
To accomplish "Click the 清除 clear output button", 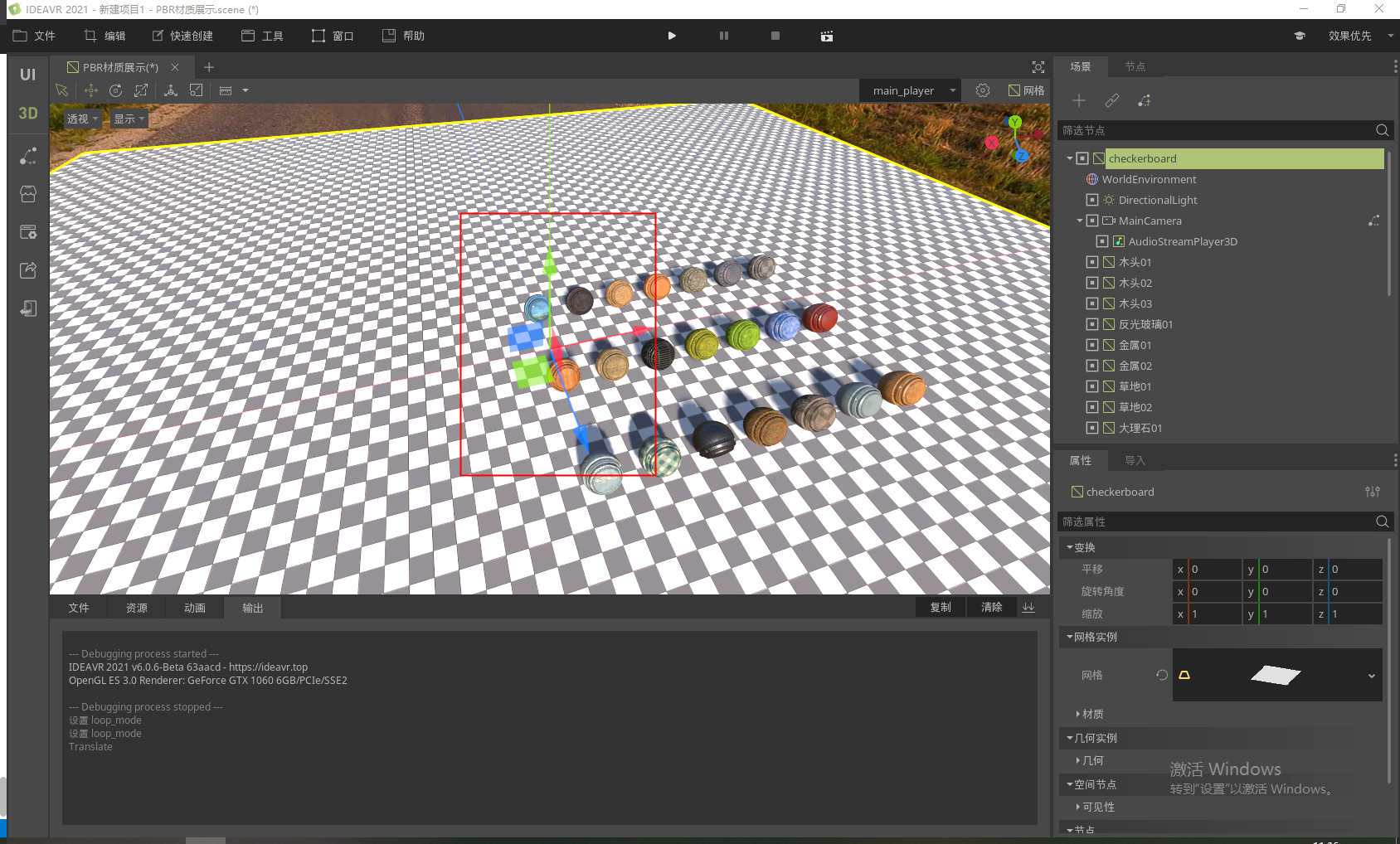I will pyautogui.click(x=992, y=607).
